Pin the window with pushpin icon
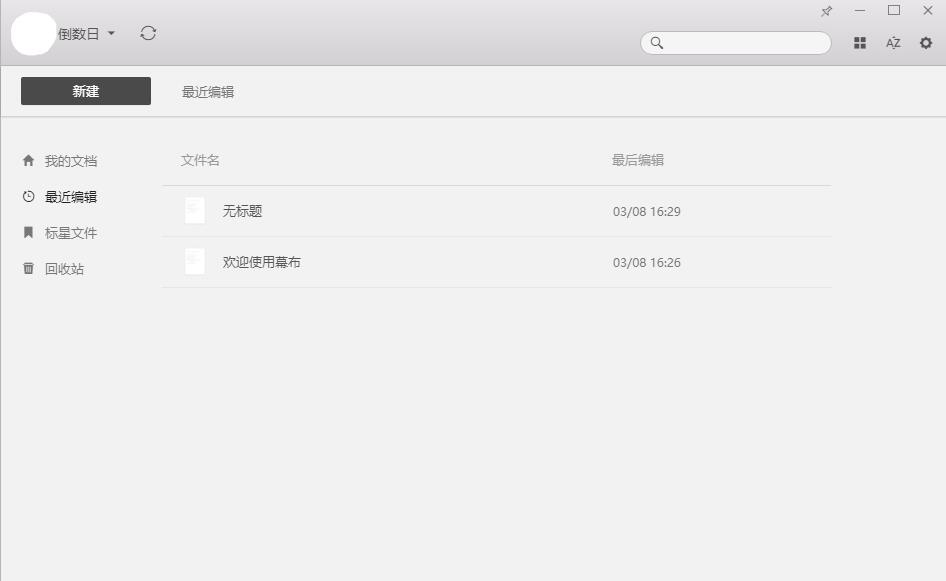The image size is (946, 581). (x=827, y=11)
